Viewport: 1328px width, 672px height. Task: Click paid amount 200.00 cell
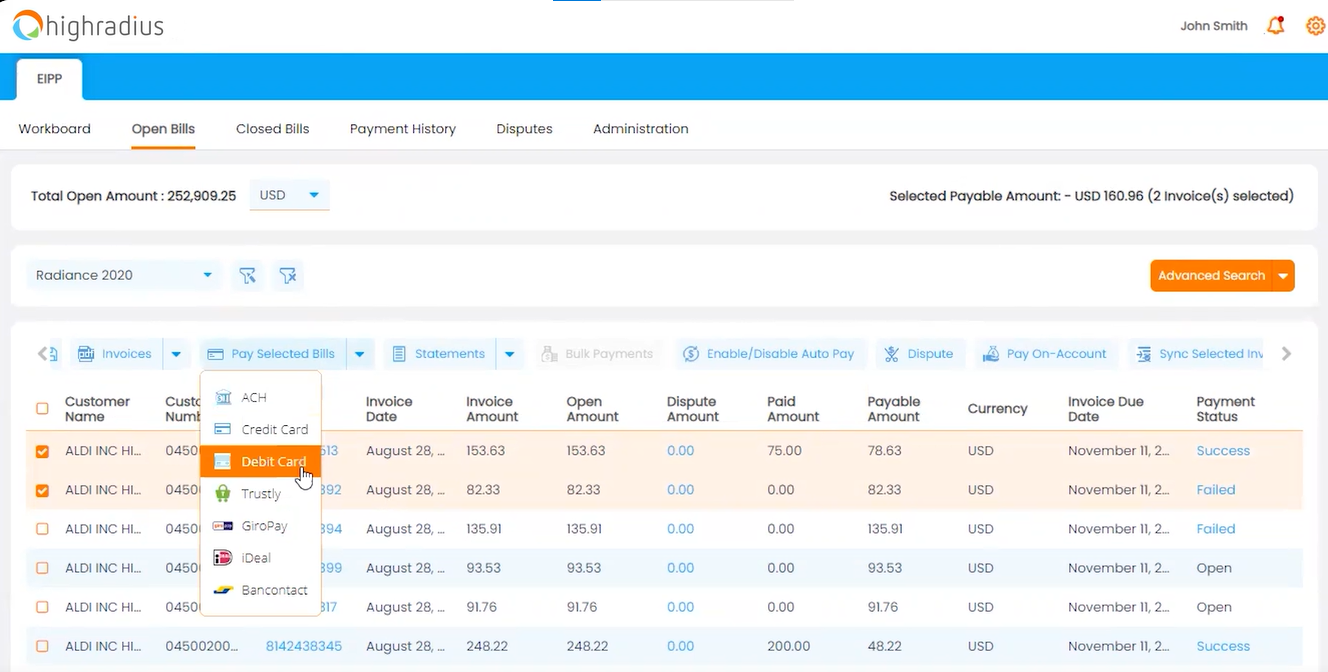click(x=788, y=646)
